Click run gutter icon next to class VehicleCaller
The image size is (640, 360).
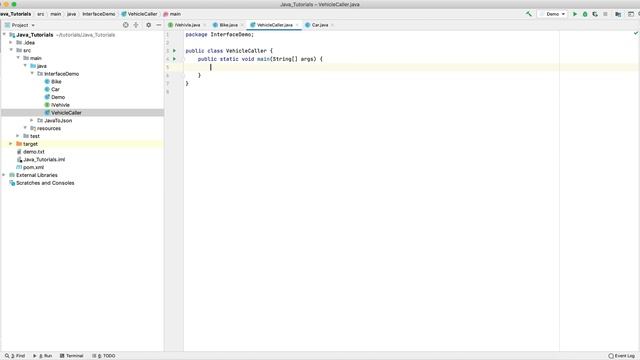174,51
